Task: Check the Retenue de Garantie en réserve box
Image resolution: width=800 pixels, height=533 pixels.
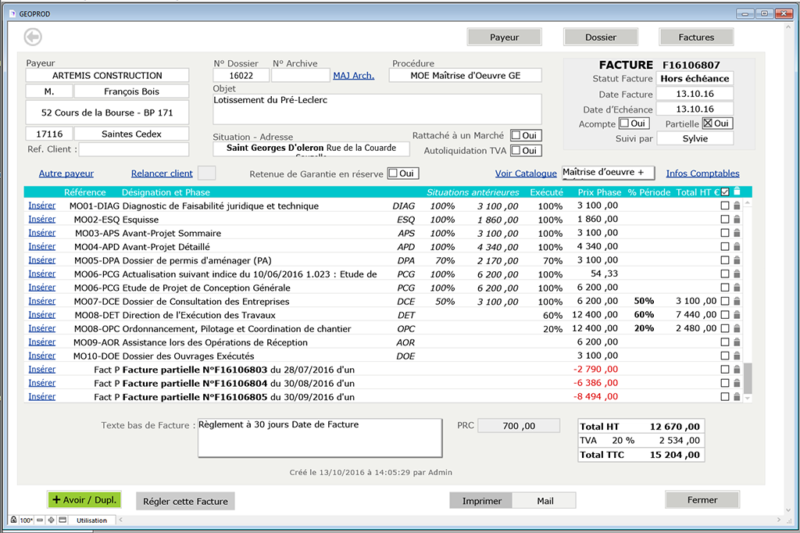Action: [393, 173]
